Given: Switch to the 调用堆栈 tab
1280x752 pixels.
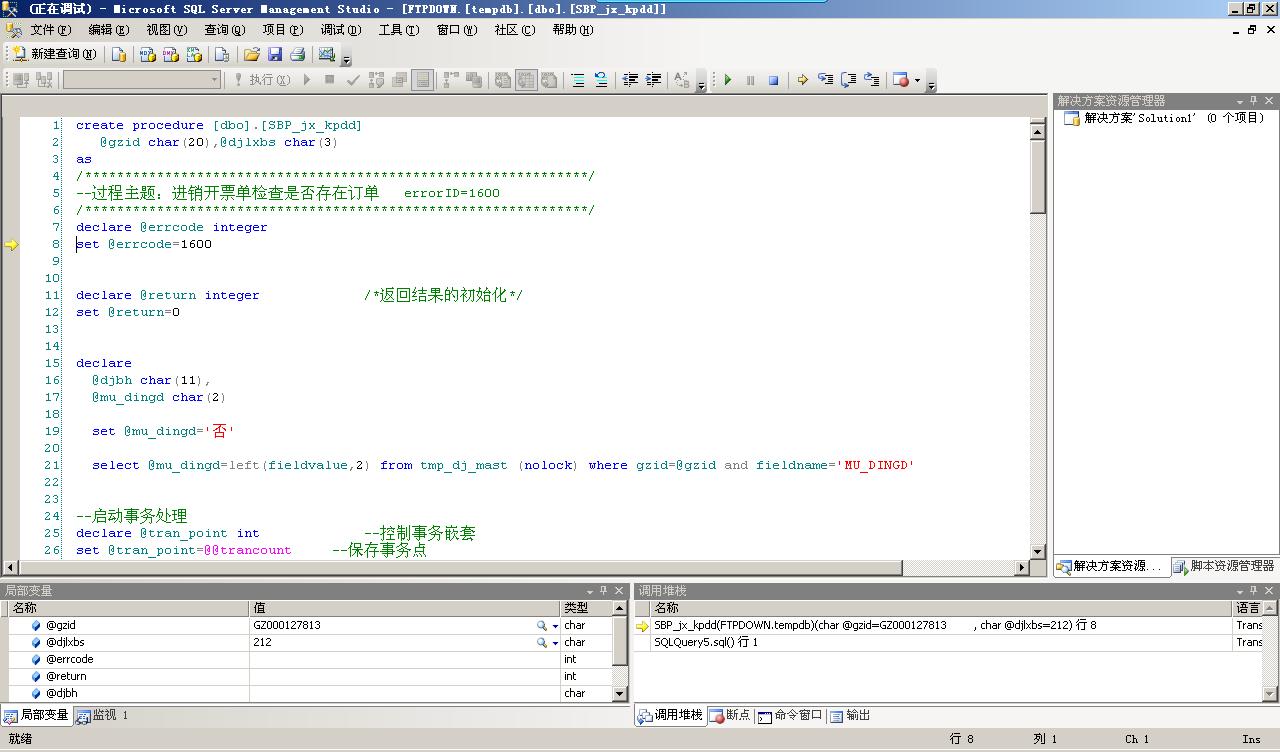Looking at the screenshot, I should pyautogui.click(x=670, y=716).
